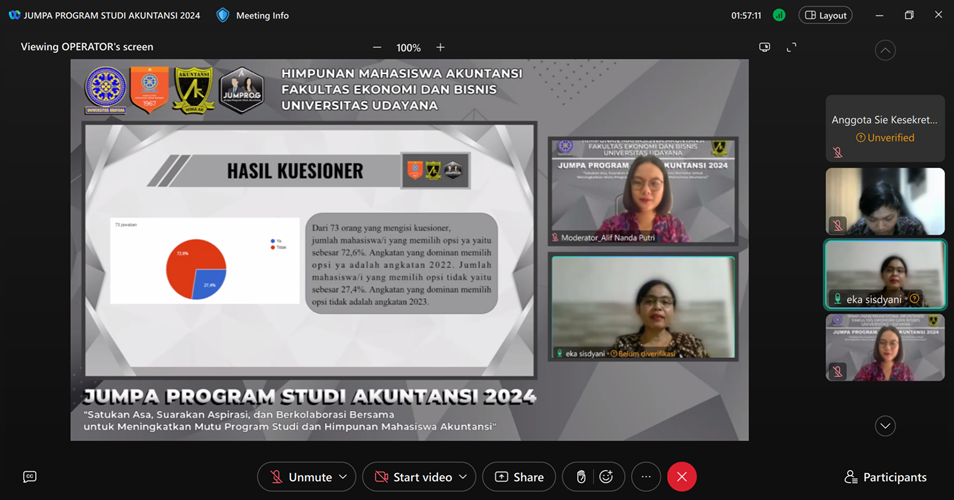Select the muted participant video tile with black hair
The height and width of the screenshot is (500, 954).
[x=885, y=201]
